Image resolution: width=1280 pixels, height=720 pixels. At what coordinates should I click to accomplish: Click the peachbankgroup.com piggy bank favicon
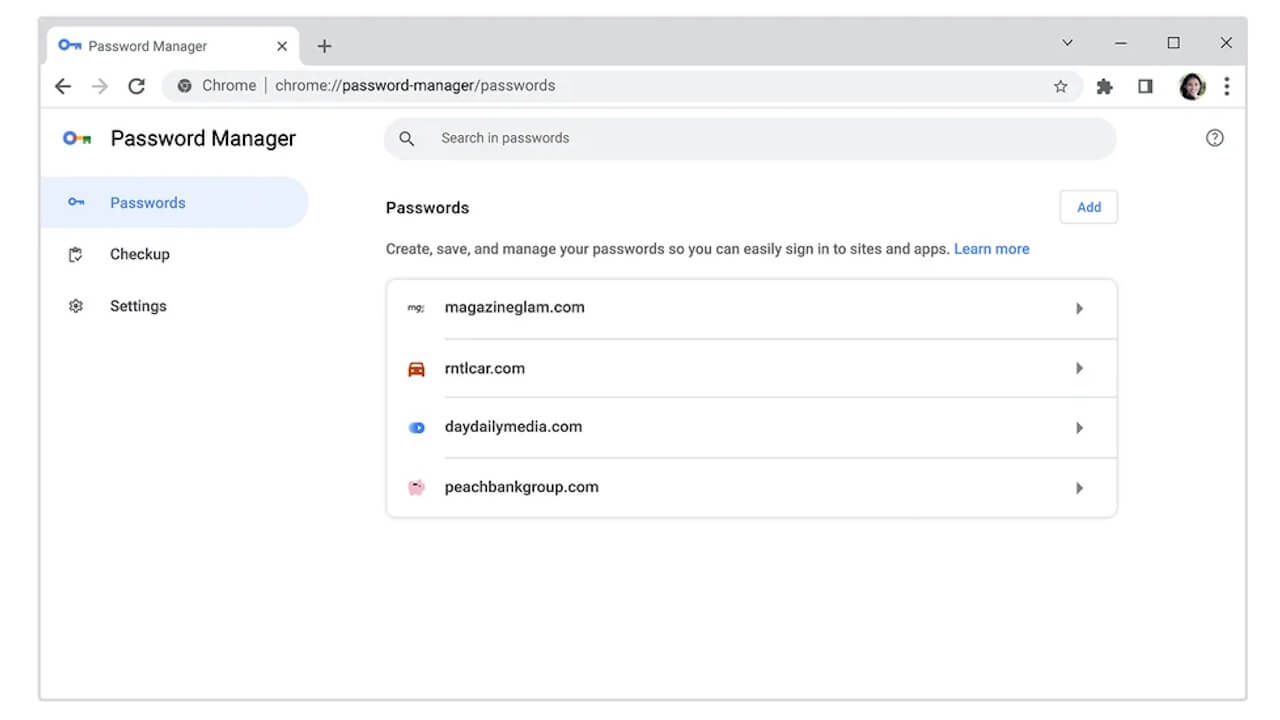(x=416, y=487)
